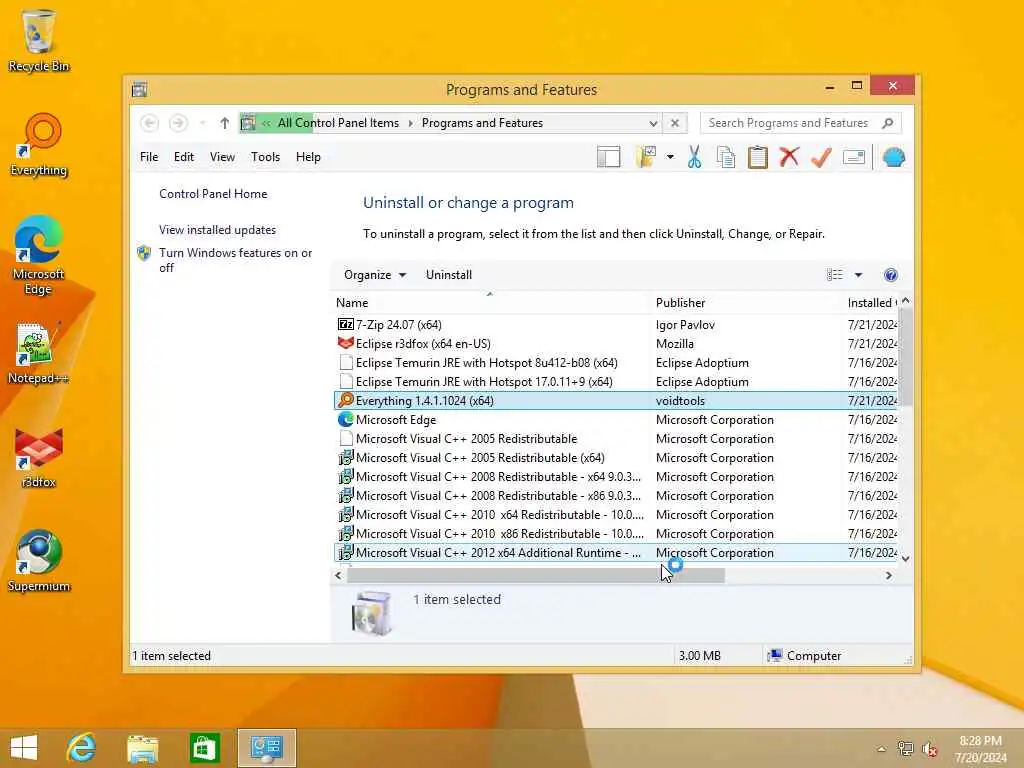Select 7-Zip 24.07 (x64) row
The width and height of the screenshot is (1024, 768).
click(616, 325)
